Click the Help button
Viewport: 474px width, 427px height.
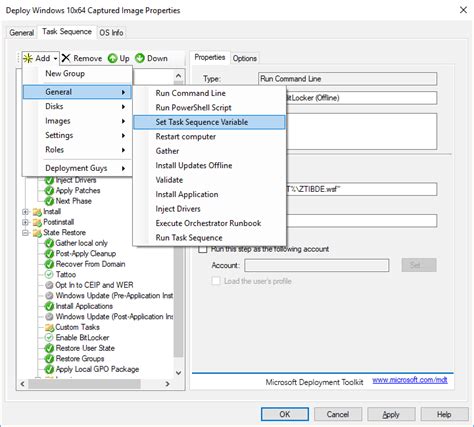tap(444, 414)
